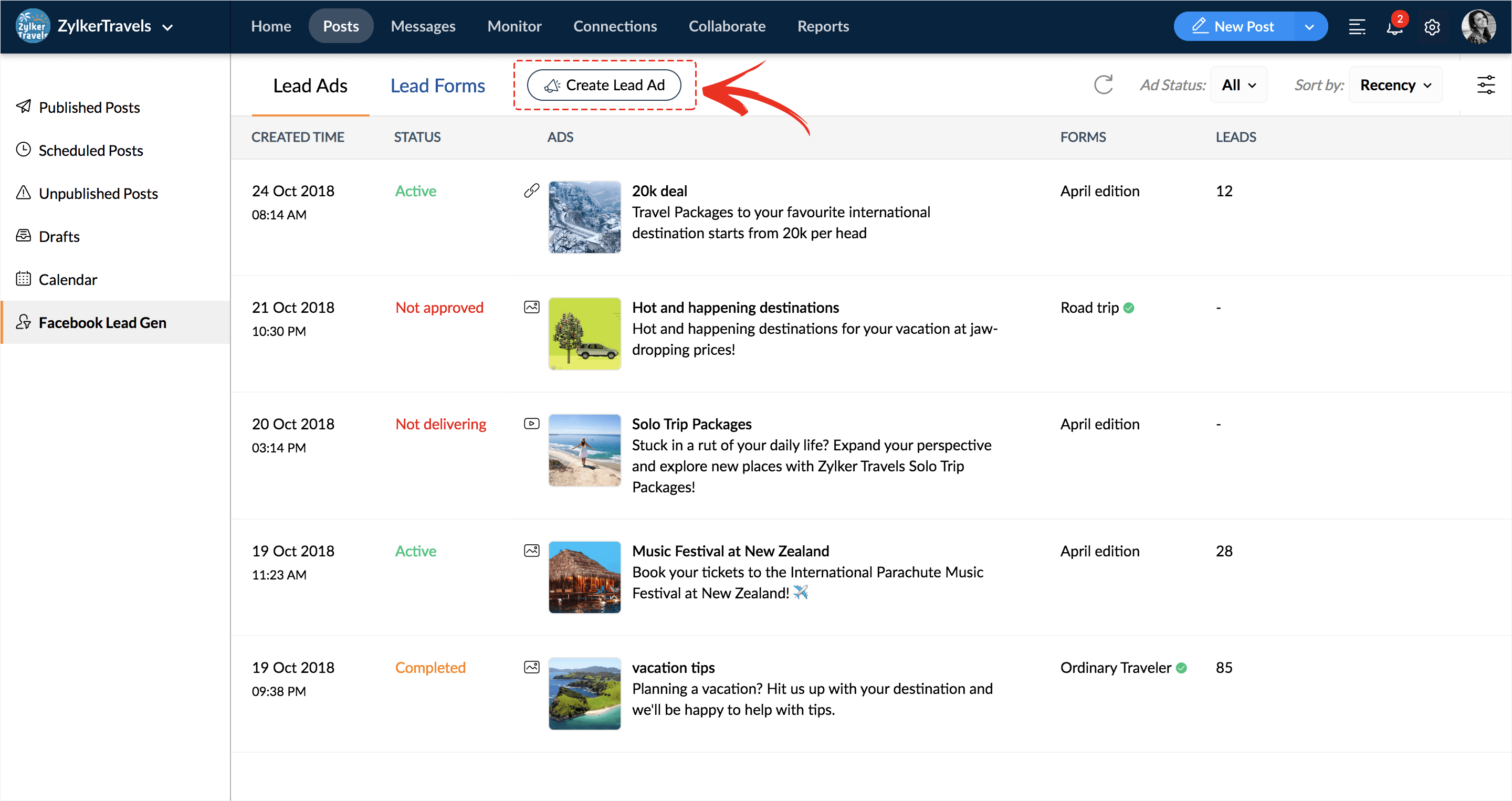Expand the ZylkerTravels brand dropdown
The height and width of the screenshot is (801, 1512).
167,27
